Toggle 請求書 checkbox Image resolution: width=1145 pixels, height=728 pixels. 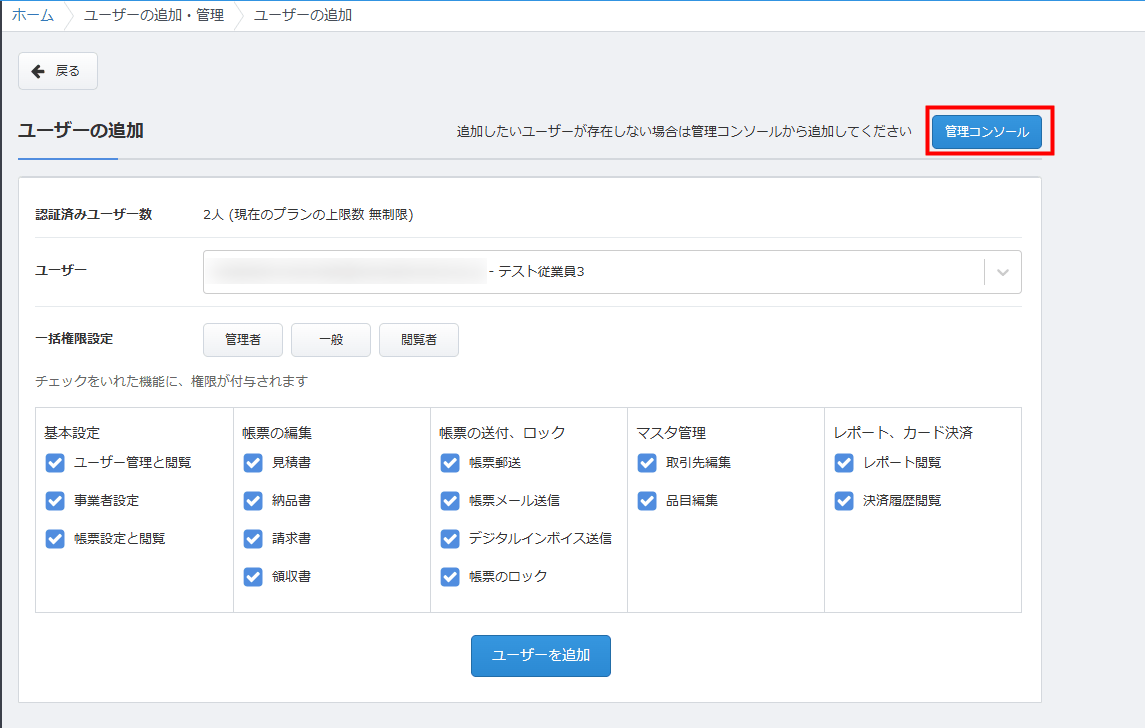pyautogui.click(x=253, y=539)
